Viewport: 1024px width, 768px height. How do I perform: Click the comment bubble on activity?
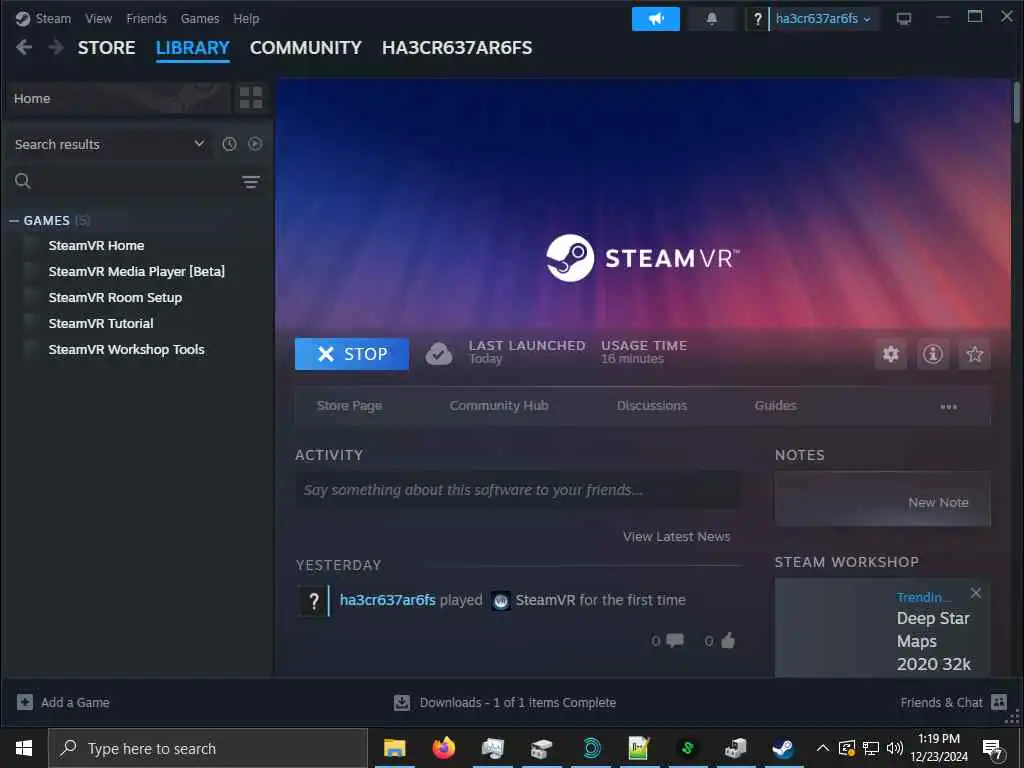(x=675, y=641)
